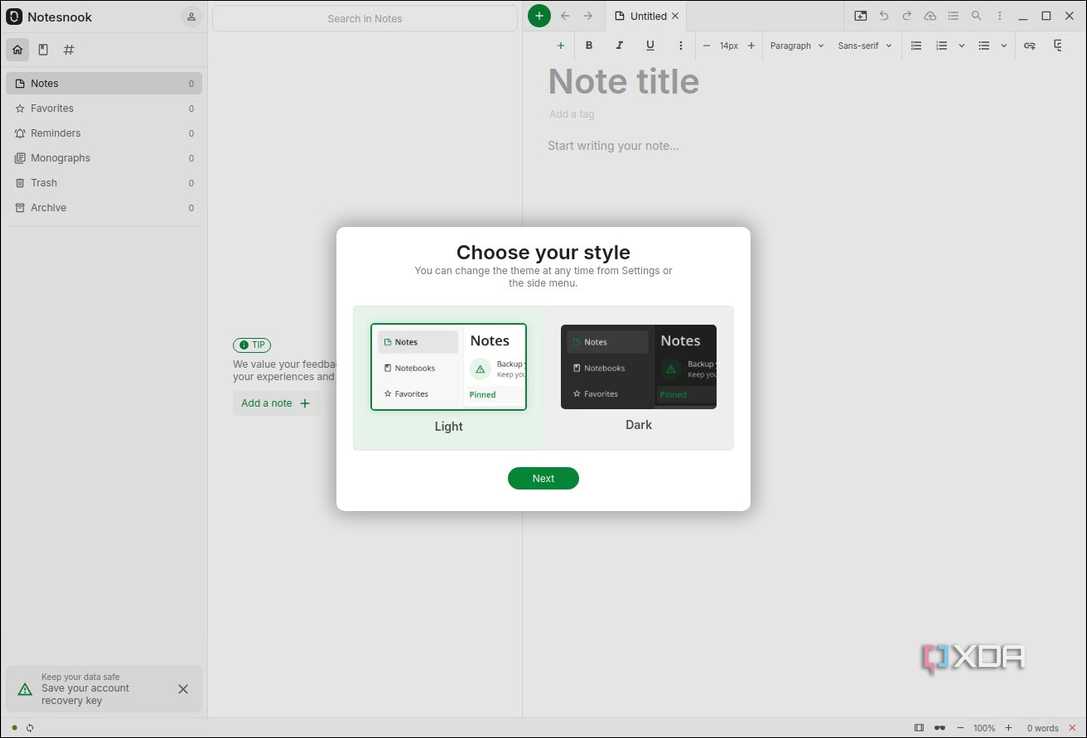This screenshot has width=1087, height=738.
Task: Insert a link with link icon
Action: [1029, 46]
